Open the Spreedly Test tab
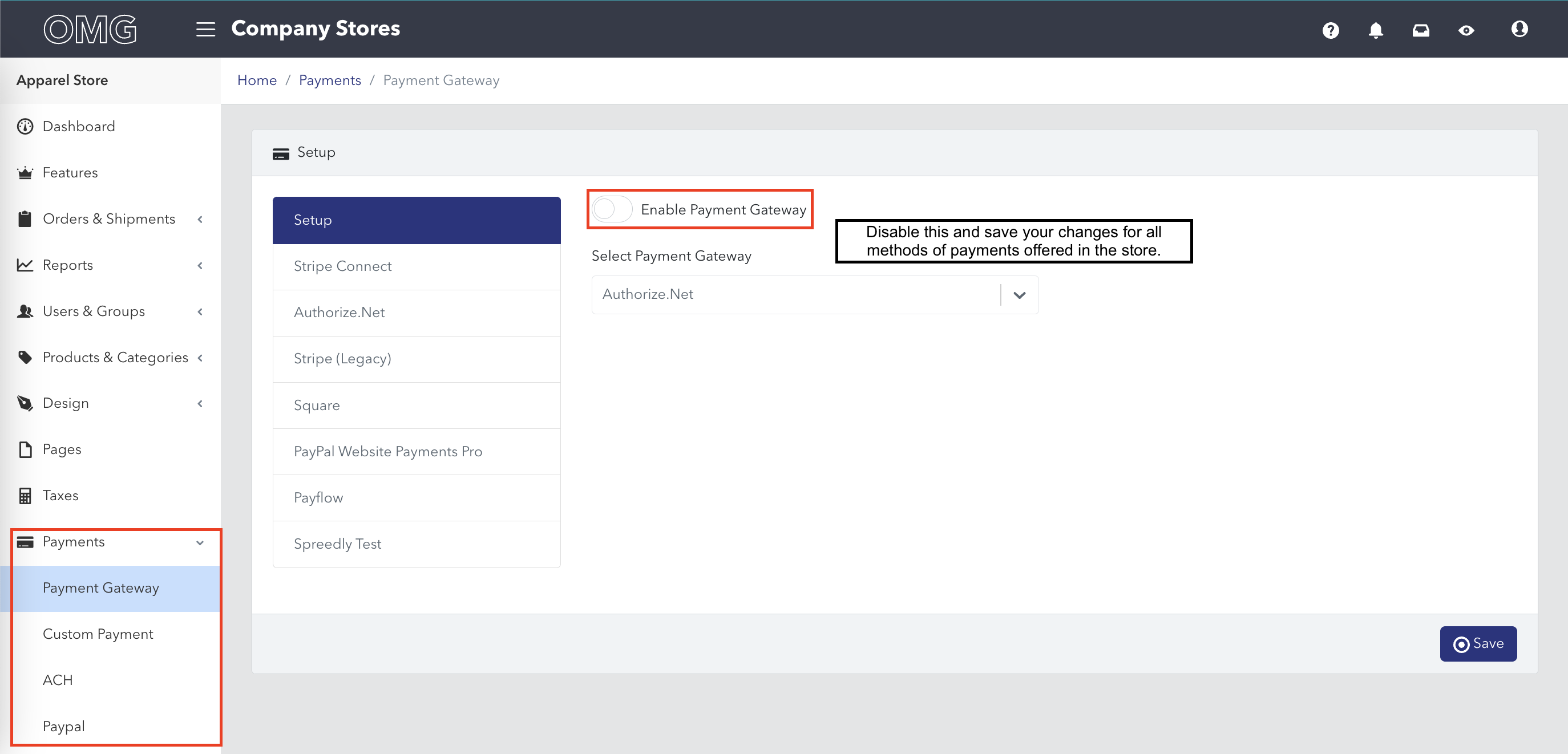The height and width of the screenshot is (754, 1568). (x=417, y=544)
